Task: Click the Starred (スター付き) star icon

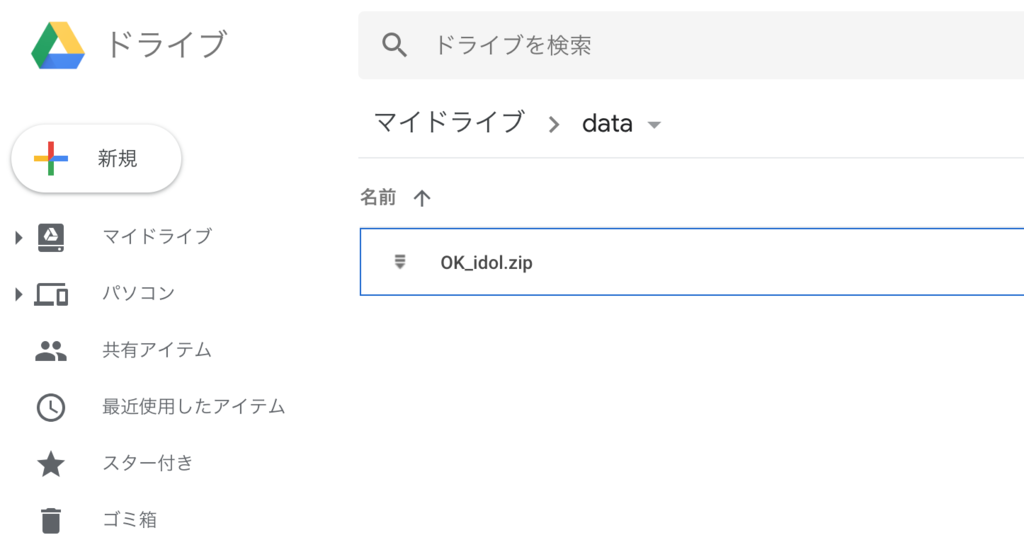Action: (x=51, y=464)
